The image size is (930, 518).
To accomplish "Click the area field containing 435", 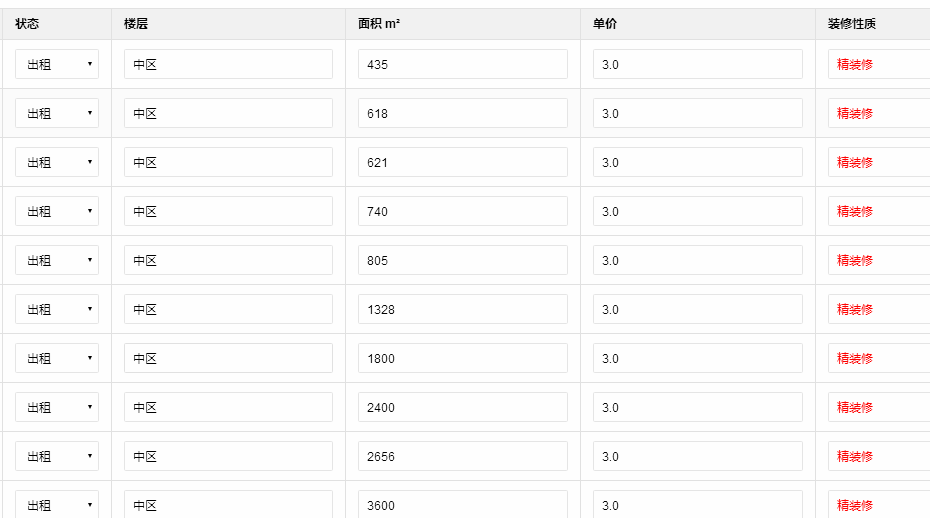I will coord(462,64).
